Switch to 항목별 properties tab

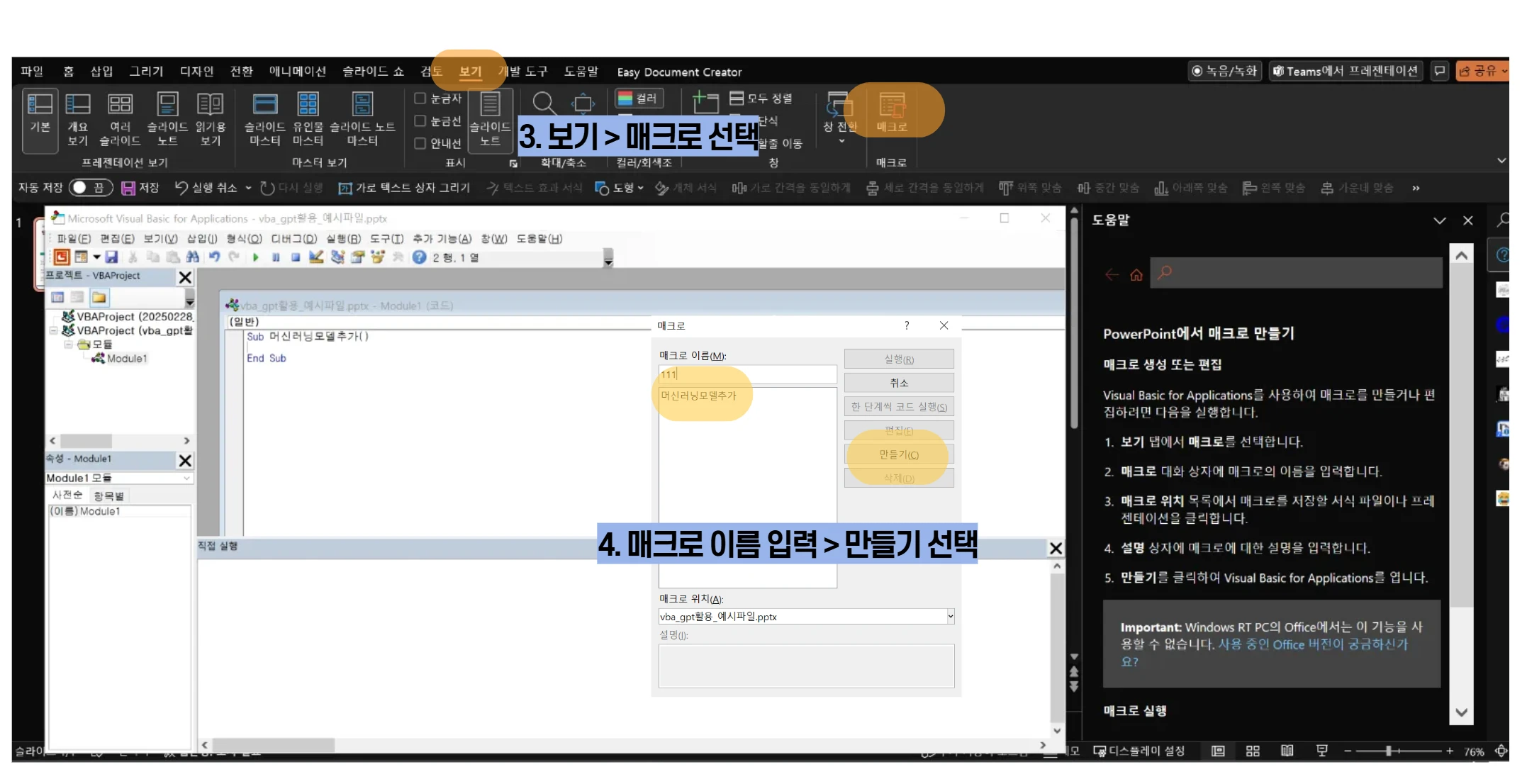point(108,495)
